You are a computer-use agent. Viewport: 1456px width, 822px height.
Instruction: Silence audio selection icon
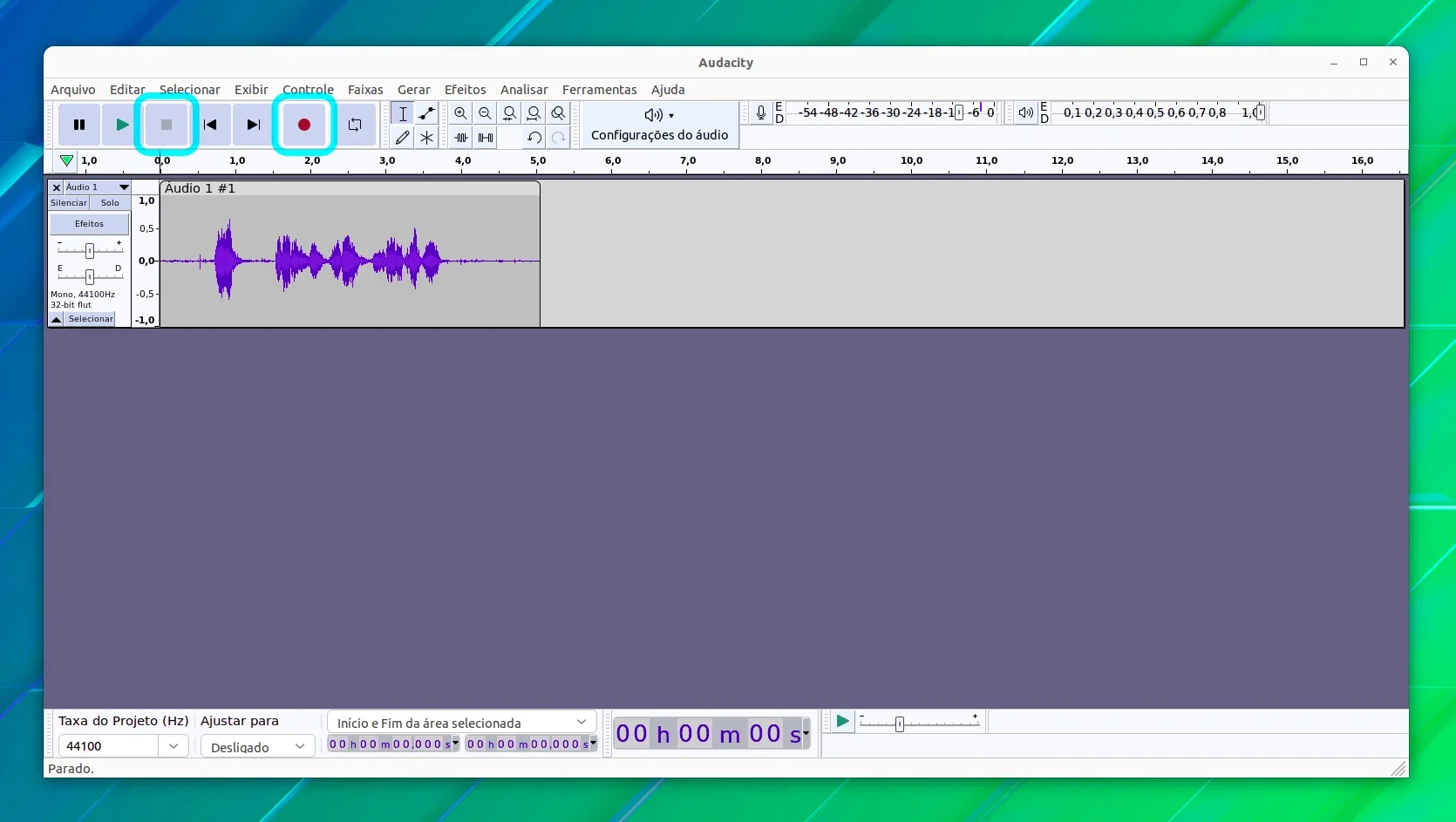[x=486, y=137]
